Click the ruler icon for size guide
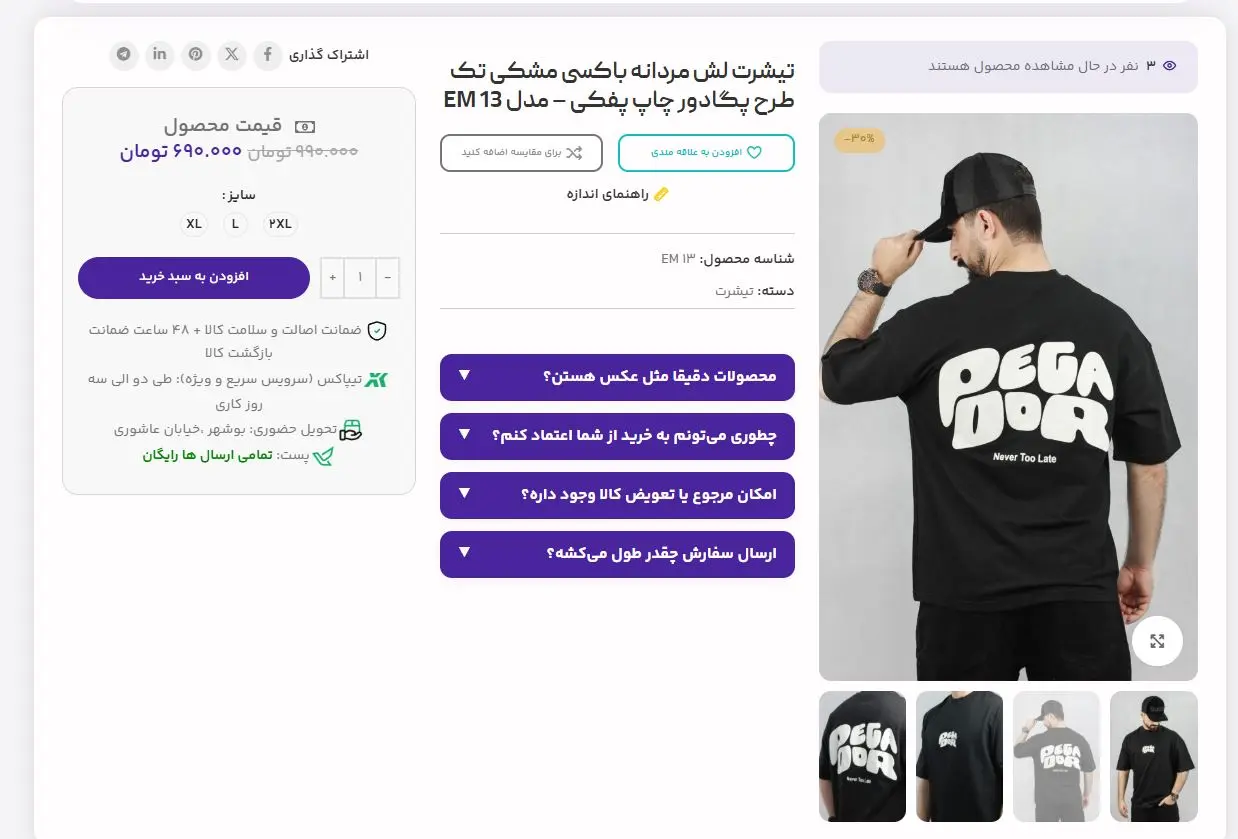1238x839 pixels. pyautogui.click(x=660, y=194)
